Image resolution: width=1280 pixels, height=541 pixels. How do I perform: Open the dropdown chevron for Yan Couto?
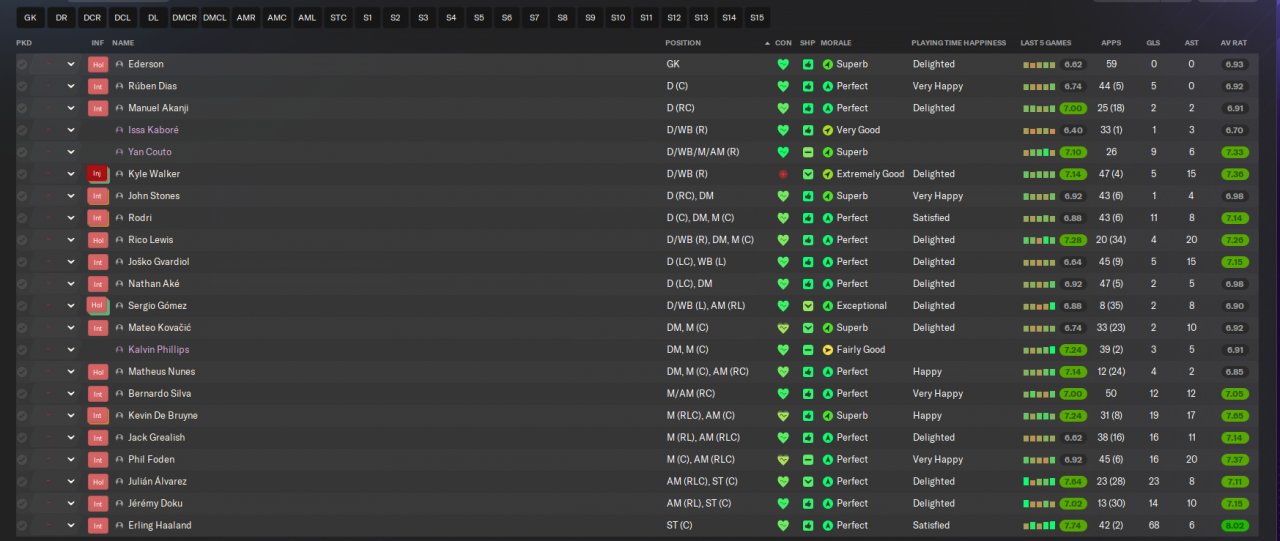(71, 152)
